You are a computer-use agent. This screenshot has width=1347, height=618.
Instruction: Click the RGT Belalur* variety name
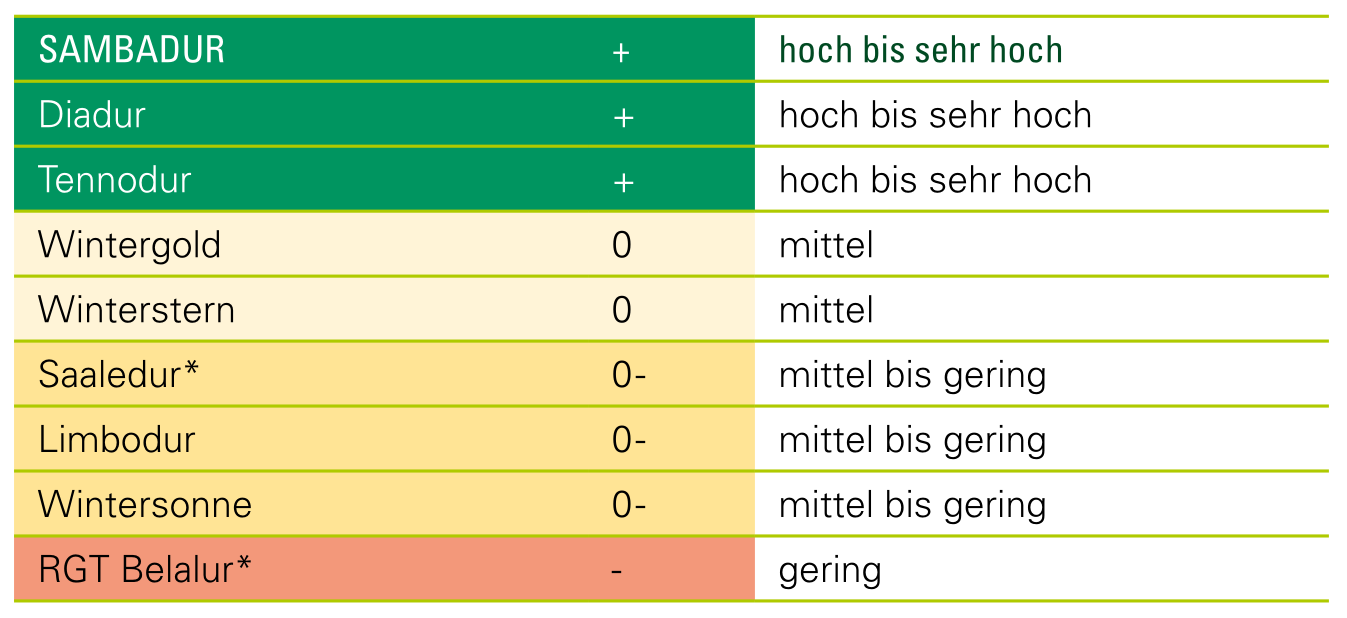[144, 570]
